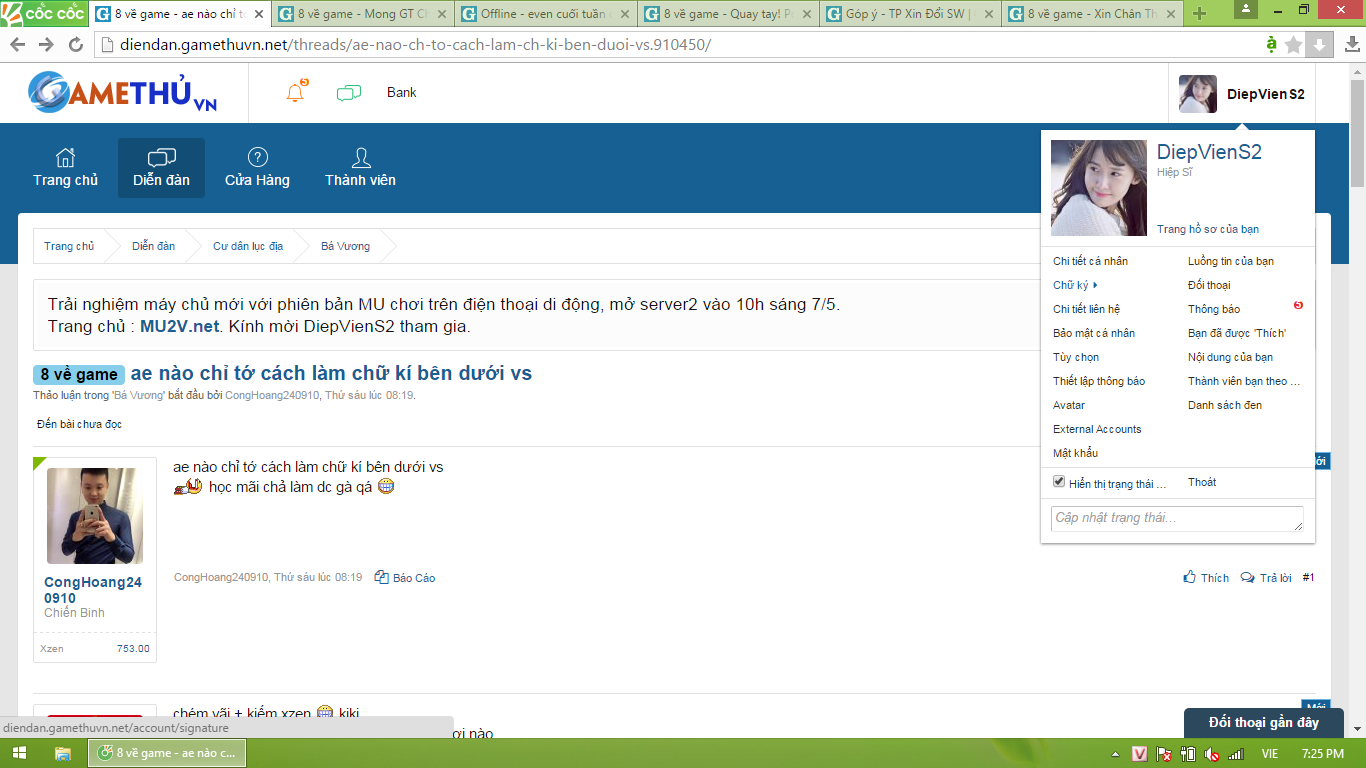This screenshot has height=768, width=1366.
Task: Click the muted volume tray icon
Action: click(x=1211, y=754)
